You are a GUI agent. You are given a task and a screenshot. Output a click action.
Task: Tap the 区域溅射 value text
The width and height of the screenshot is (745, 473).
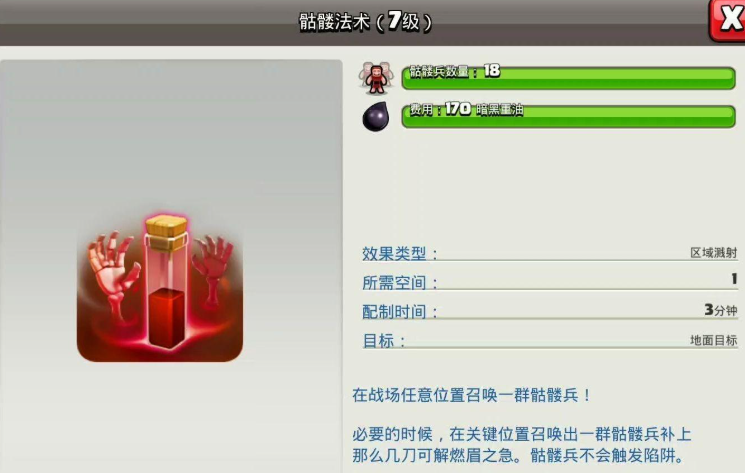(x=714, y=253)
